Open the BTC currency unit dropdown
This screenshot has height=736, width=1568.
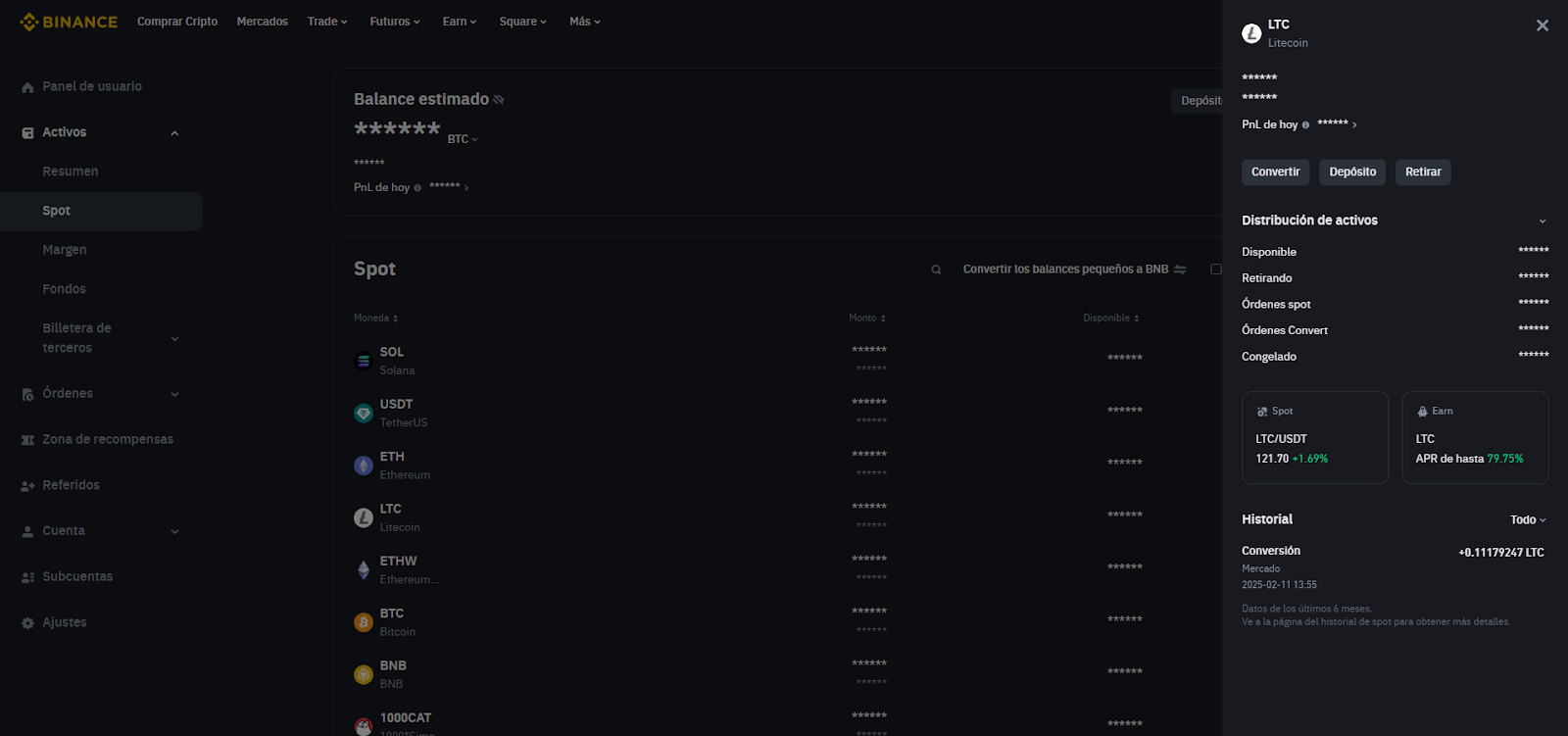point(463,139)
